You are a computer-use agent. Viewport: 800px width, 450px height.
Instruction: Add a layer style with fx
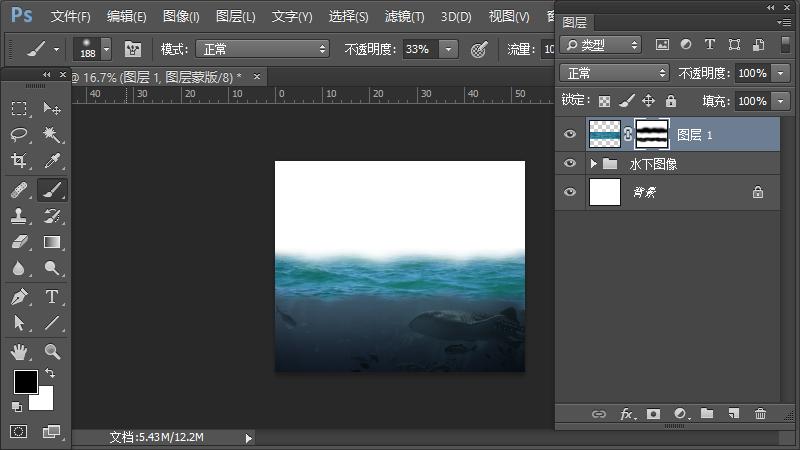pyautogui.click(x=627, y=414)
